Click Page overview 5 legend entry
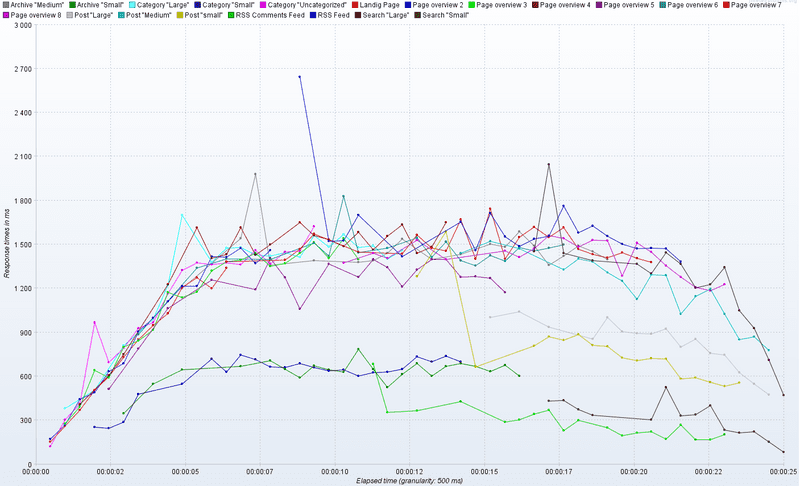The width and height of the screenshot is (800, 486). (625, 5)
